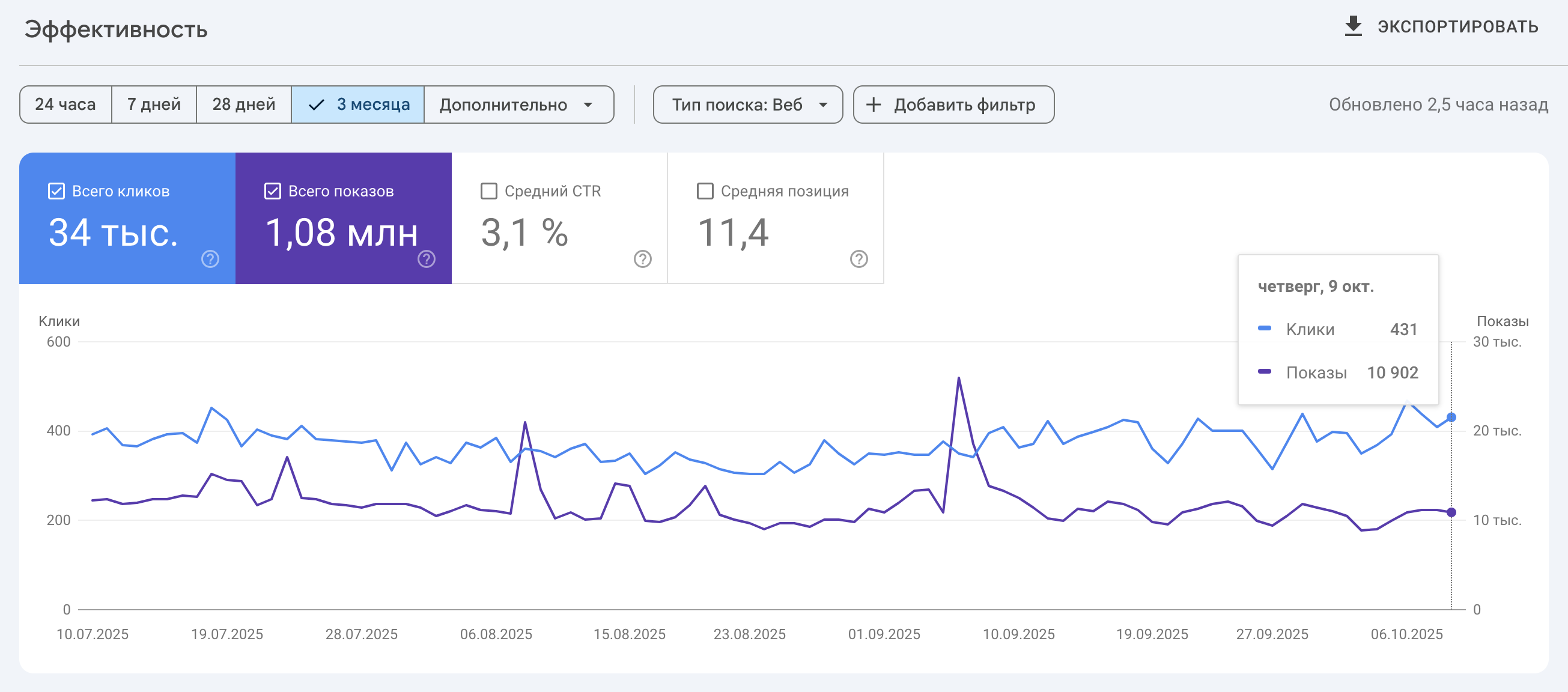Click the blue clicks data point marker

[x=1451, y=417]
